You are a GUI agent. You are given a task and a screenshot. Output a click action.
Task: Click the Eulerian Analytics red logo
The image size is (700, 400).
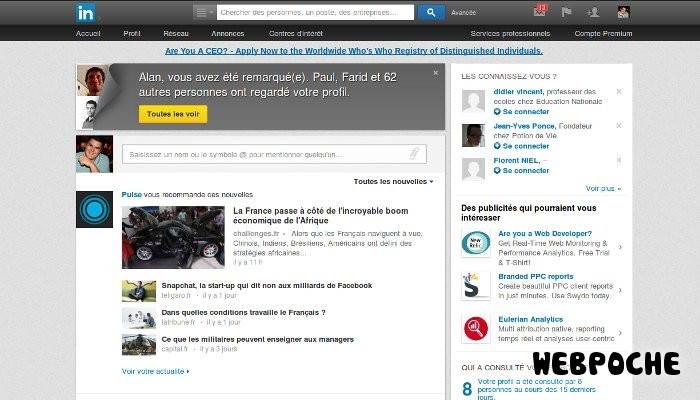pyautogui.click(x=476, y=329)
